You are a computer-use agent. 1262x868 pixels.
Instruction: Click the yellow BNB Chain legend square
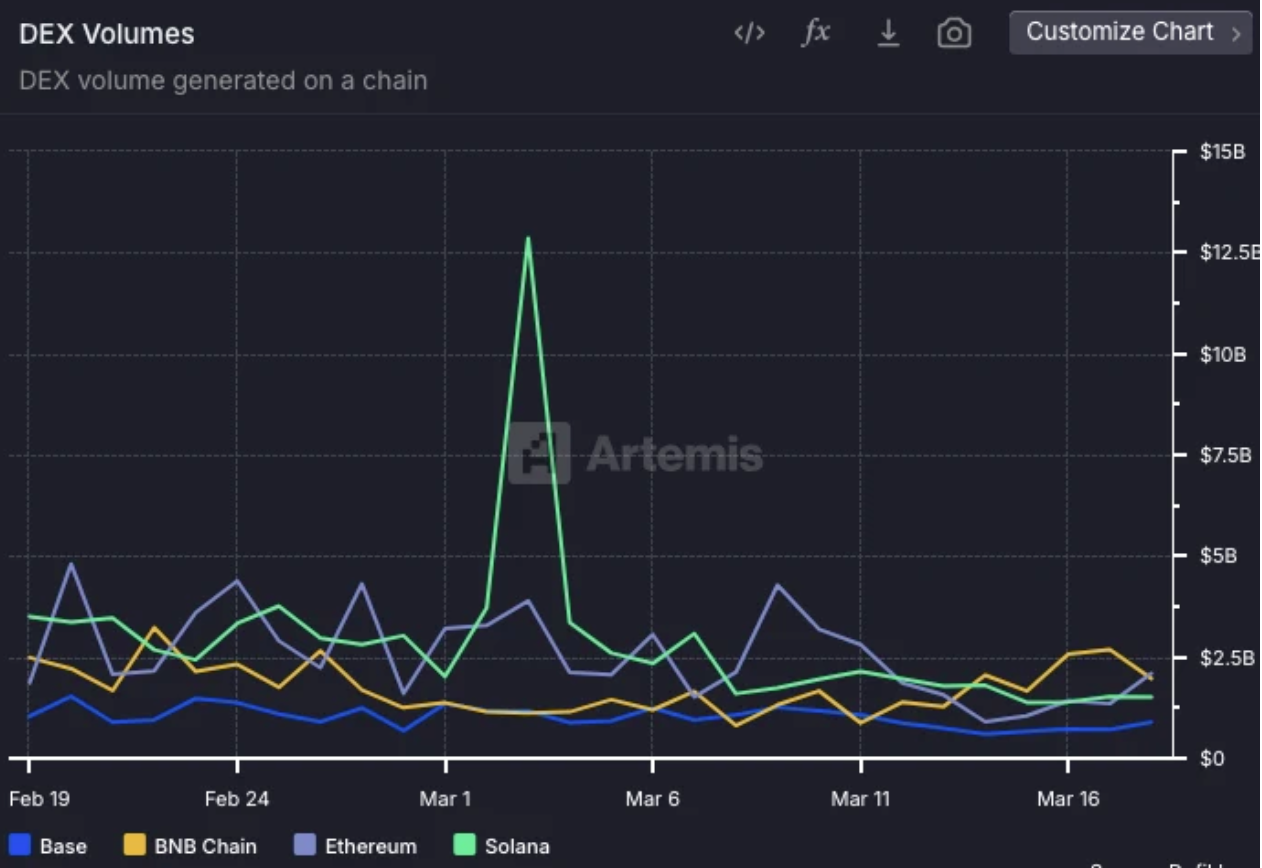[135, 845]
